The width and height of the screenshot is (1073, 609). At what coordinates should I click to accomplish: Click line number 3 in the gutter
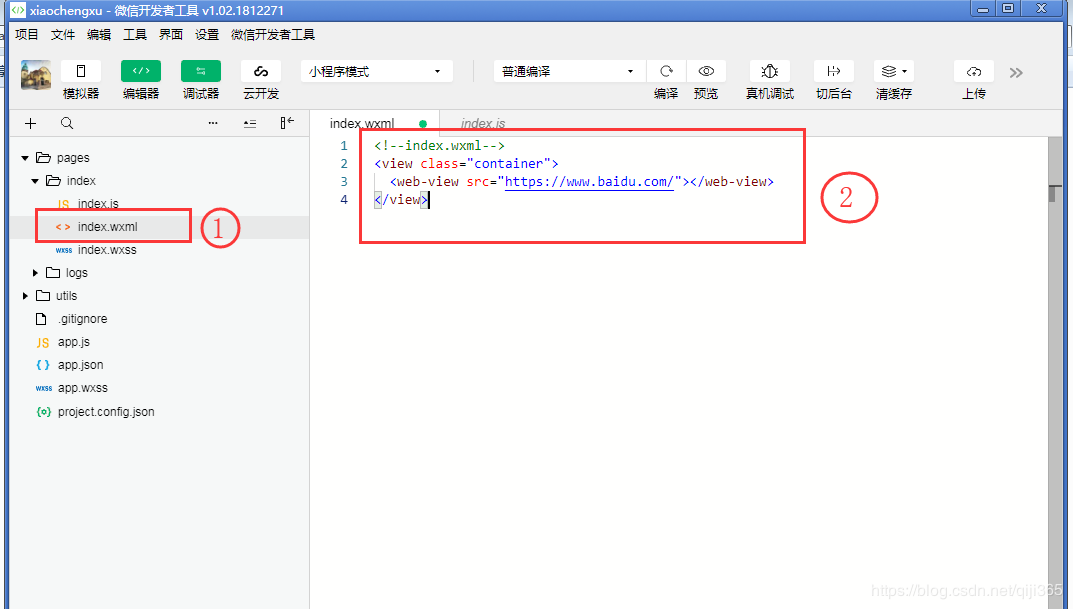tap(344, 181)
